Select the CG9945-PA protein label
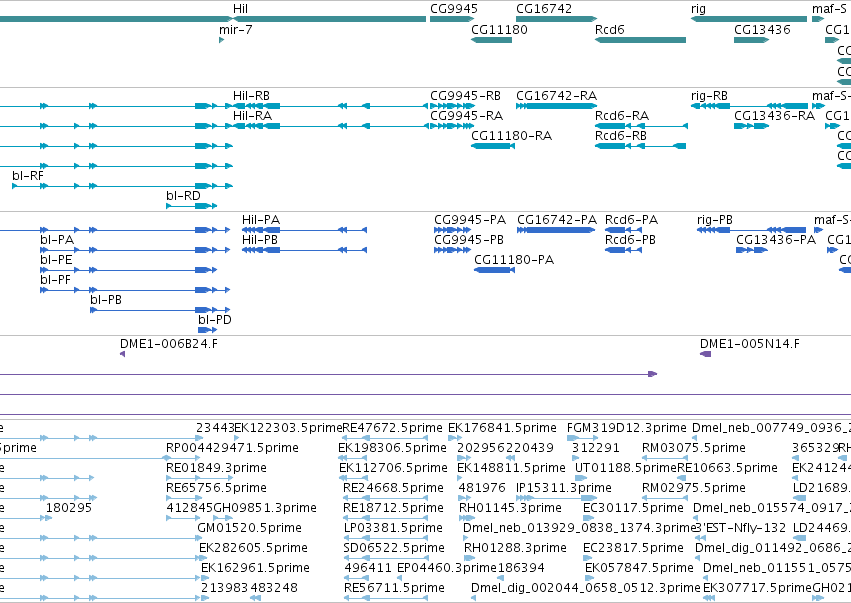This screenshot has height=603, width=851. coord(470,220)
